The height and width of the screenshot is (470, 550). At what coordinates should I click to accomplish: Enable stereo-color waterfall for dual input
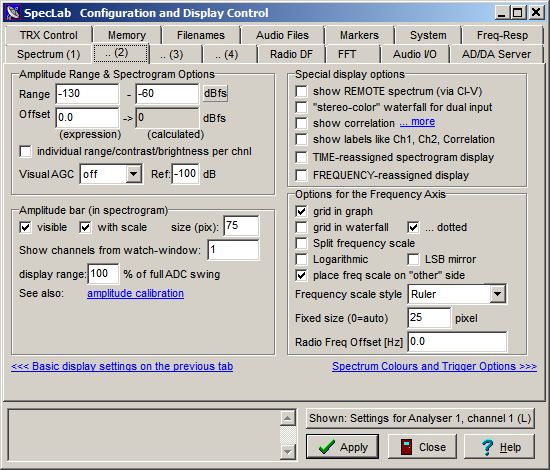tap(301, 107)
